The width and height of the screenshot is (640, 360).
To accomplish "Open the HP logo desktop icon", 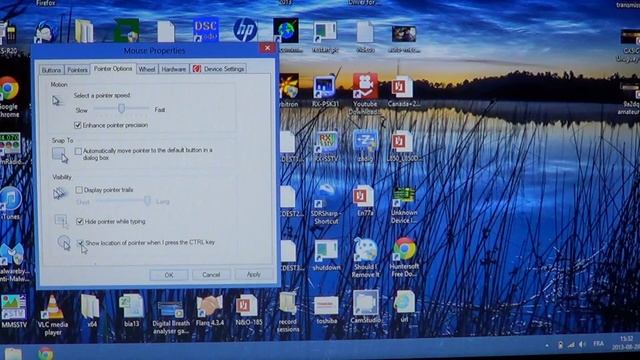I will click(245, 29).
